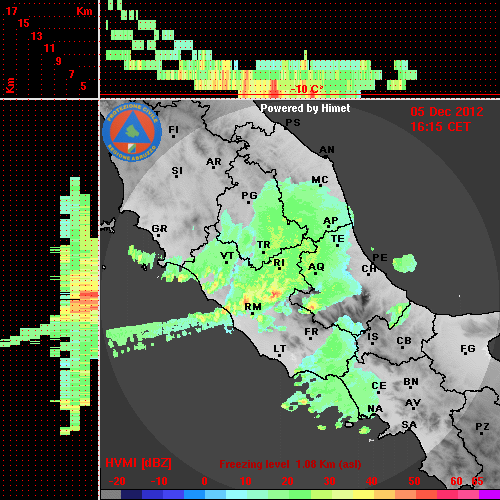Click the PZ city label on the map

482,427
